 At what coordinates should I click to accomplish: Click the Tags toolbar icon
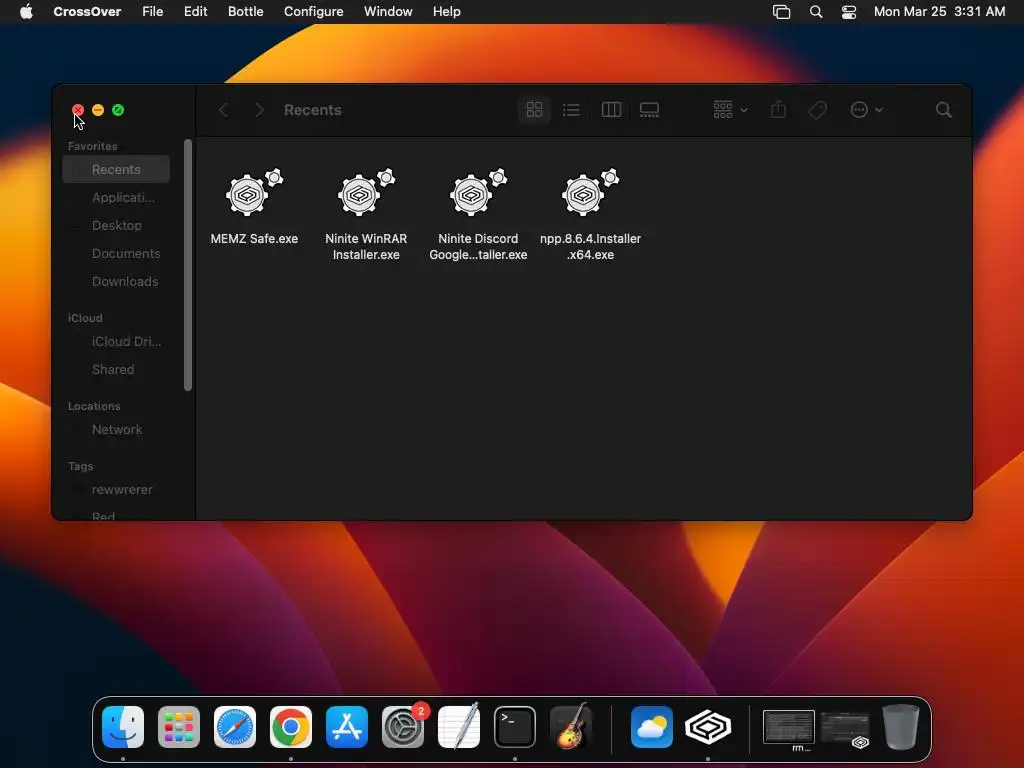(x=817, y=110)
